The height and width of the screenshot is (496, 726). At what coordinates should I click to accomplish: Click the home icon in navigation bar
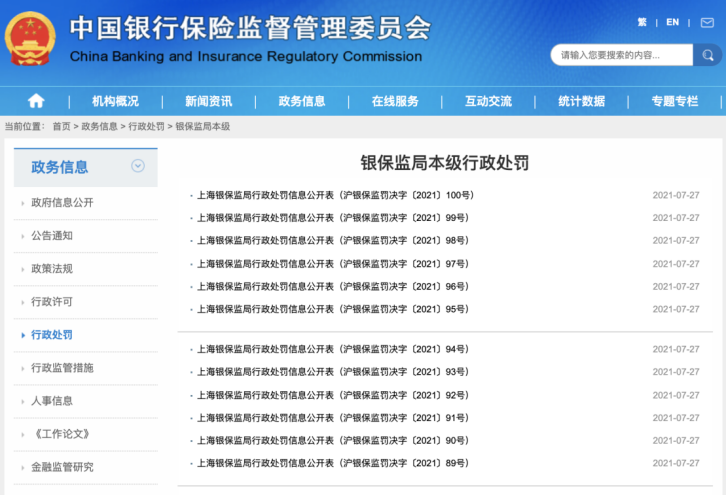tap(36, 100)
